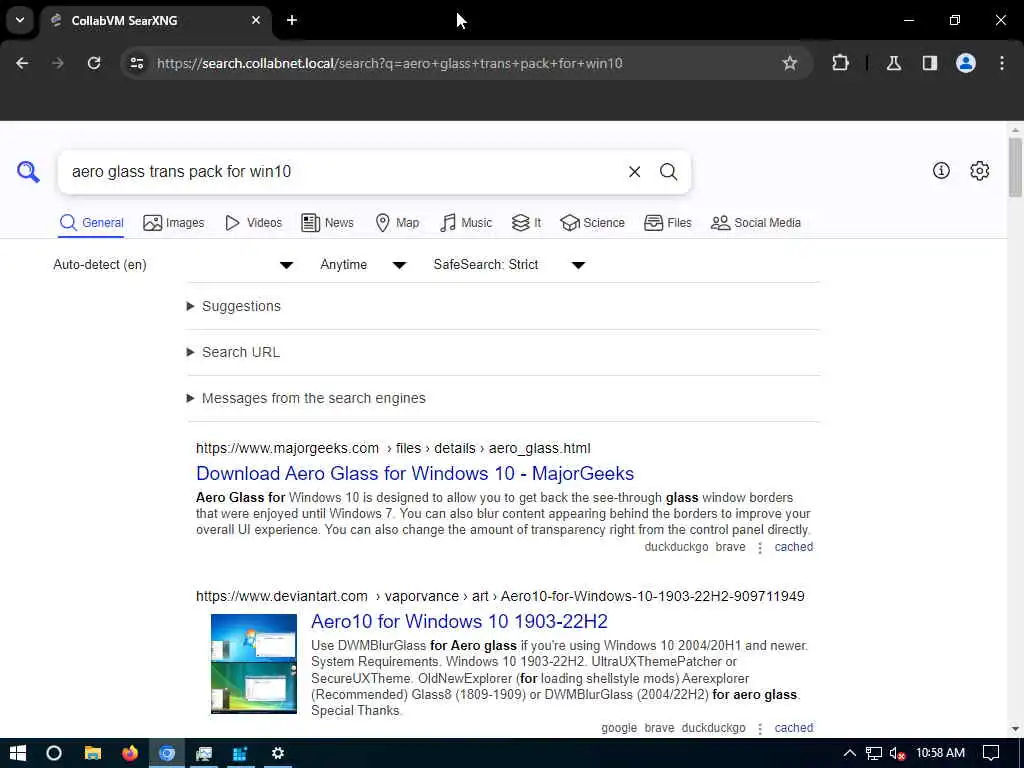1024x768 pixels.
Task: Switch to the Map category tab
Action: [x=397, y=223]
